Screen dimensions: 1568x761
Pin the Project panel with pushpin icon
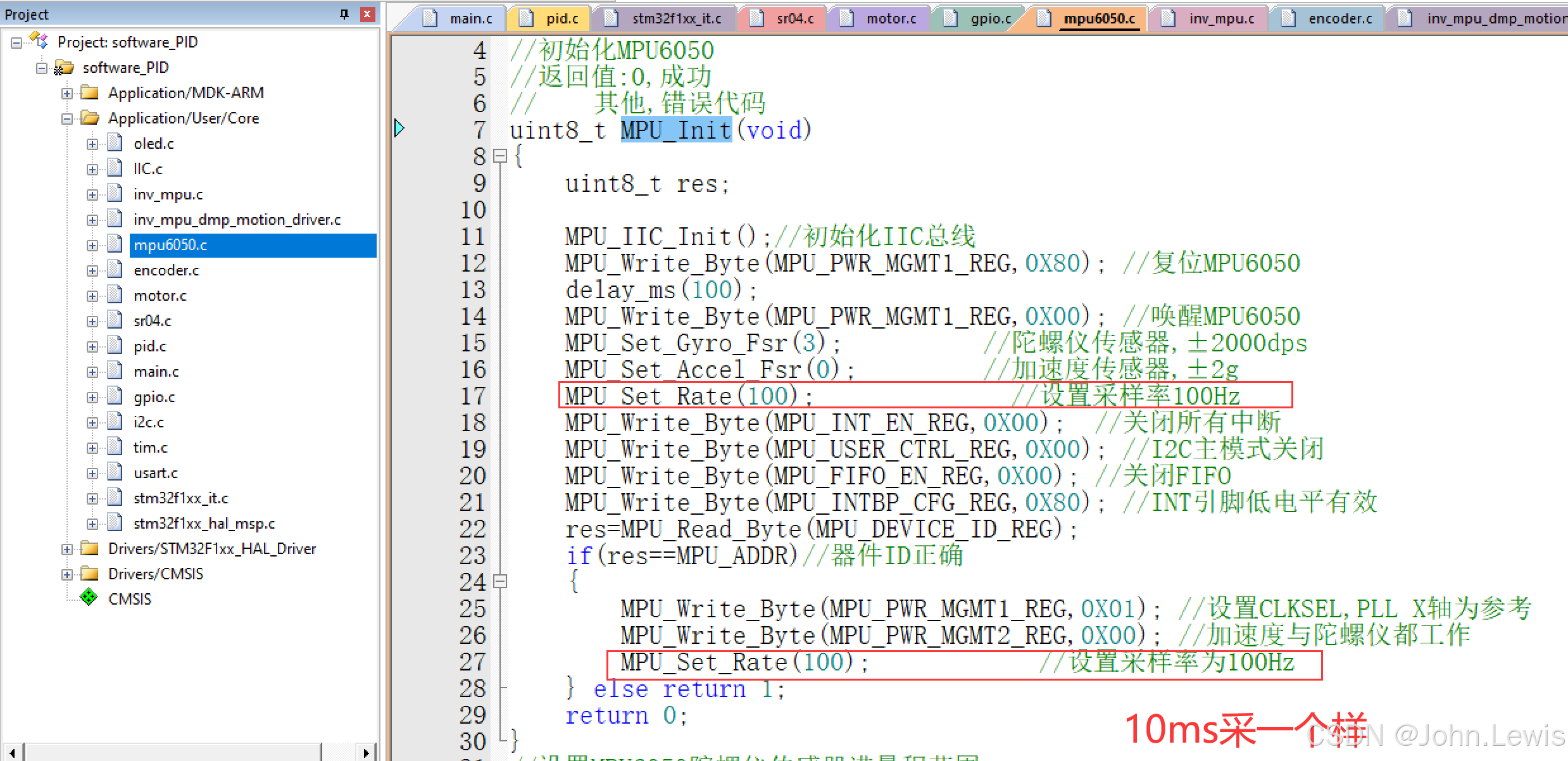tap(344, 14)
